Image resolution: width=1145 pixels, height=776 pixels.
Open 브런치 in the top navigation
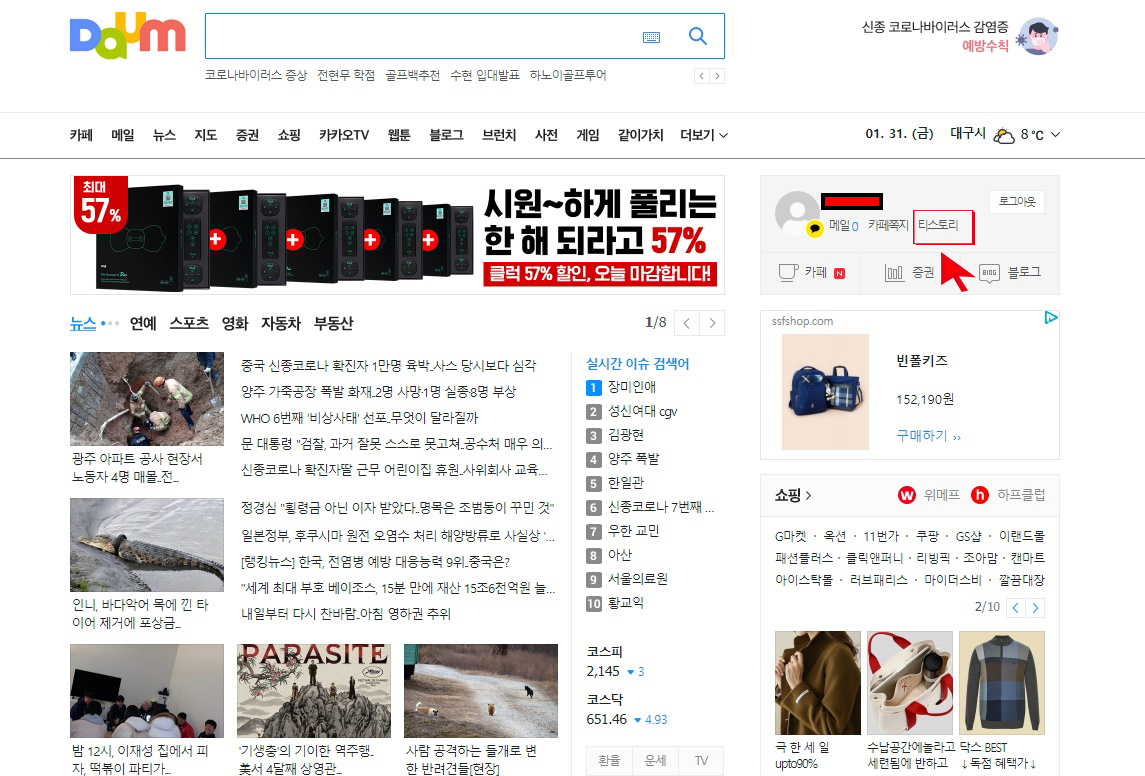tap(499, 135)
